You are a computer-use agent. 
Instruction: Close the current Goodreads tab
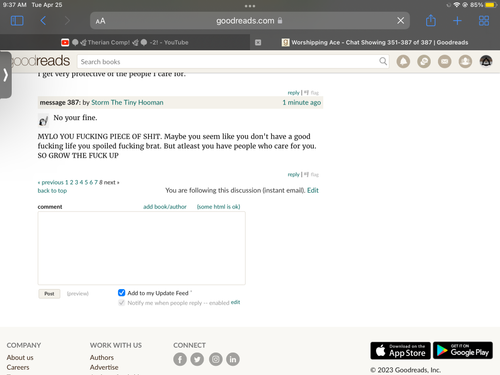(x=258, y=42)
